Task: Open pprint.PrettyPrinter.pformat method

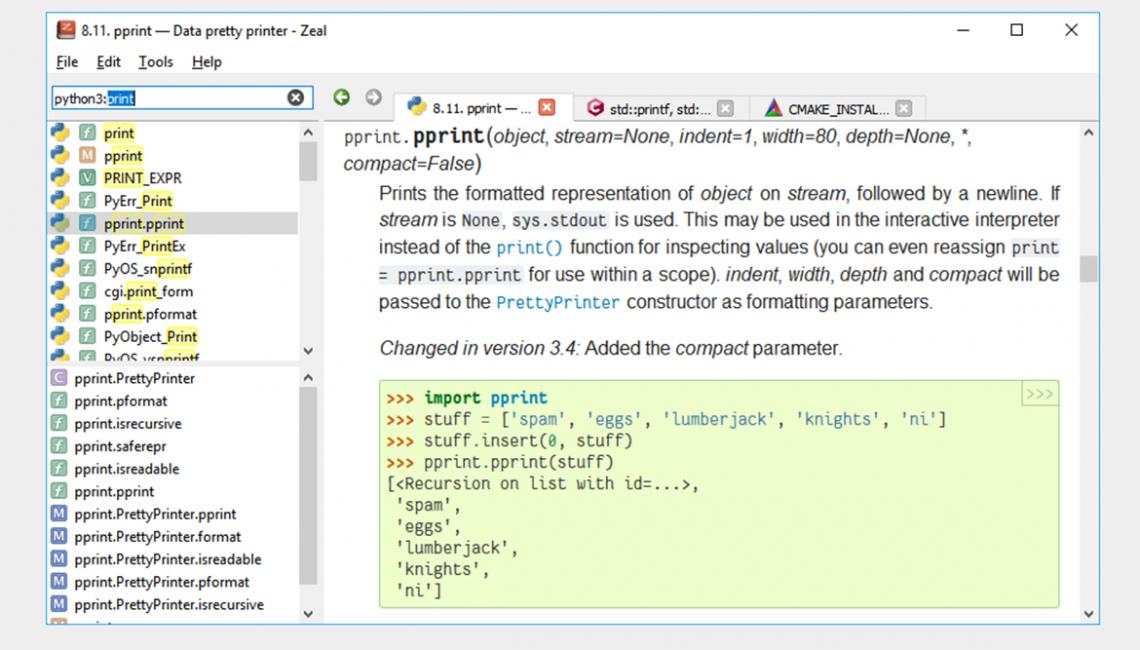Action: 173,582
